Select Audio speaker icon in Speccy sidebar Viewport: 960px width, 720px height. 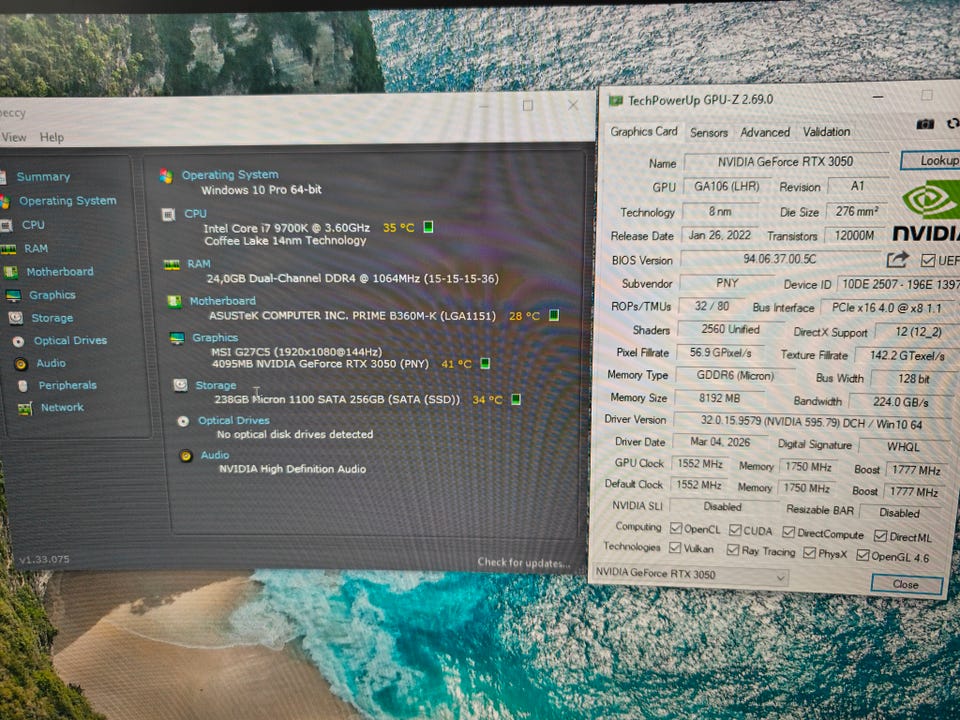pyautogui.click(x=21, y=364)
